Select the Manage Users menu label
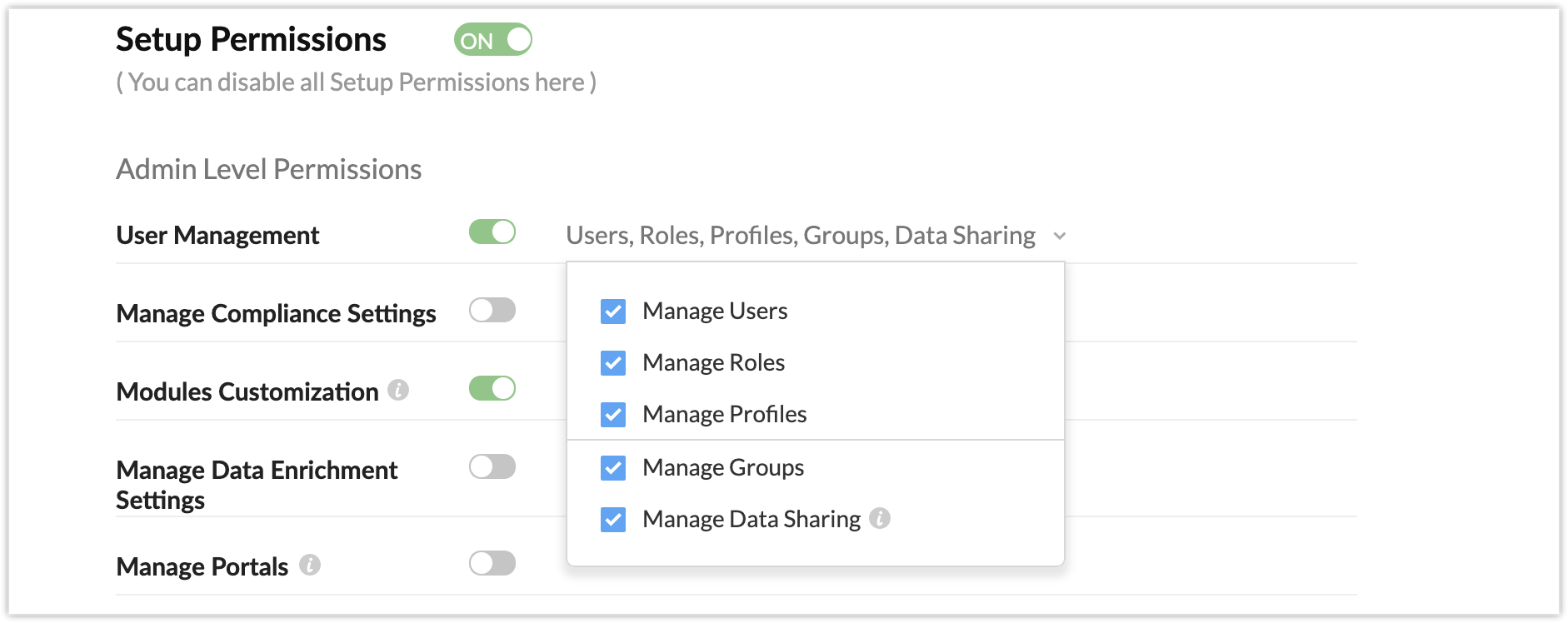Viewport: 1568px width, 623px height. [x=715, y=311]
